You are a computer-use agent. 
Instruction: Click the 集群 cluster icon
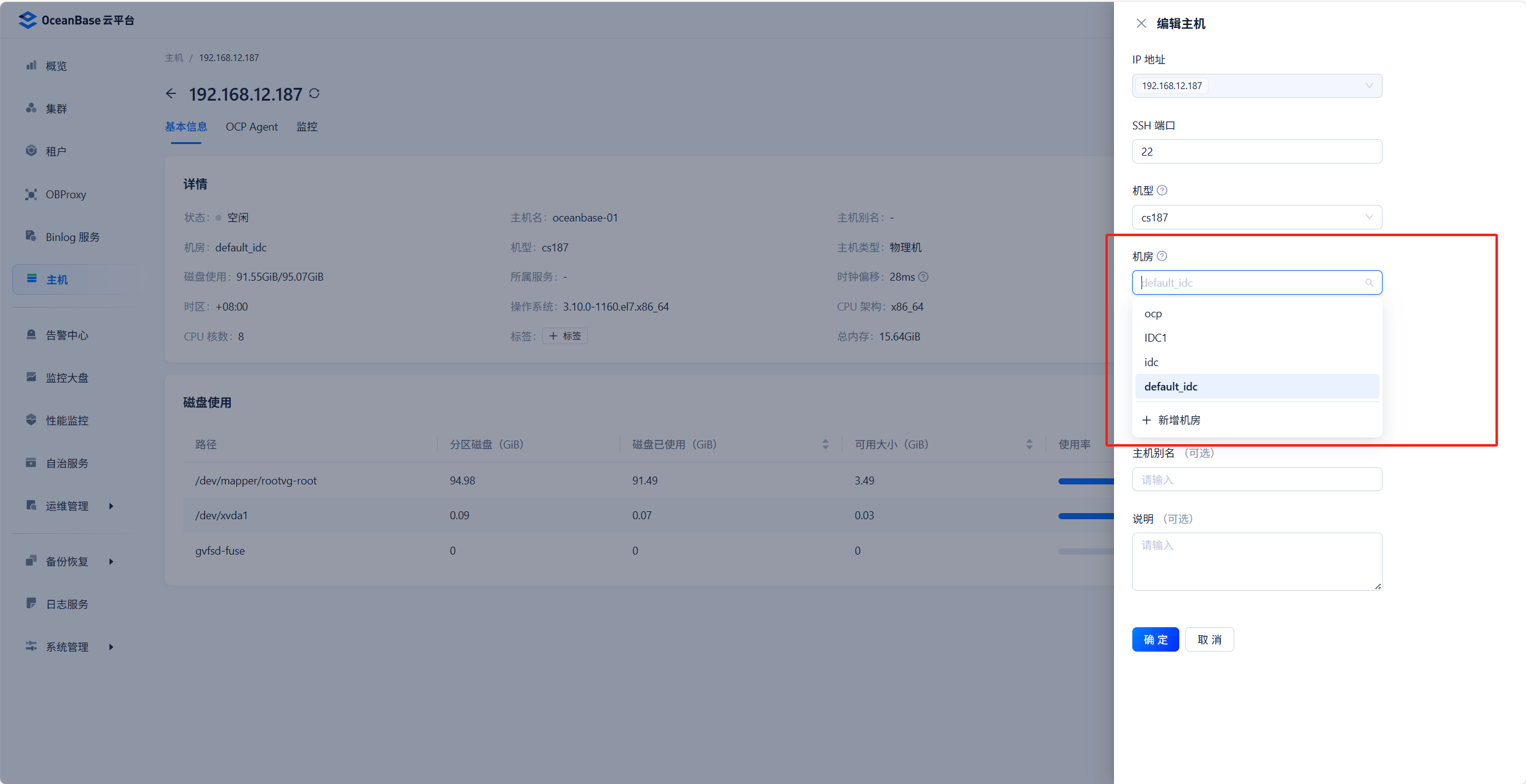tap(31, 108)
